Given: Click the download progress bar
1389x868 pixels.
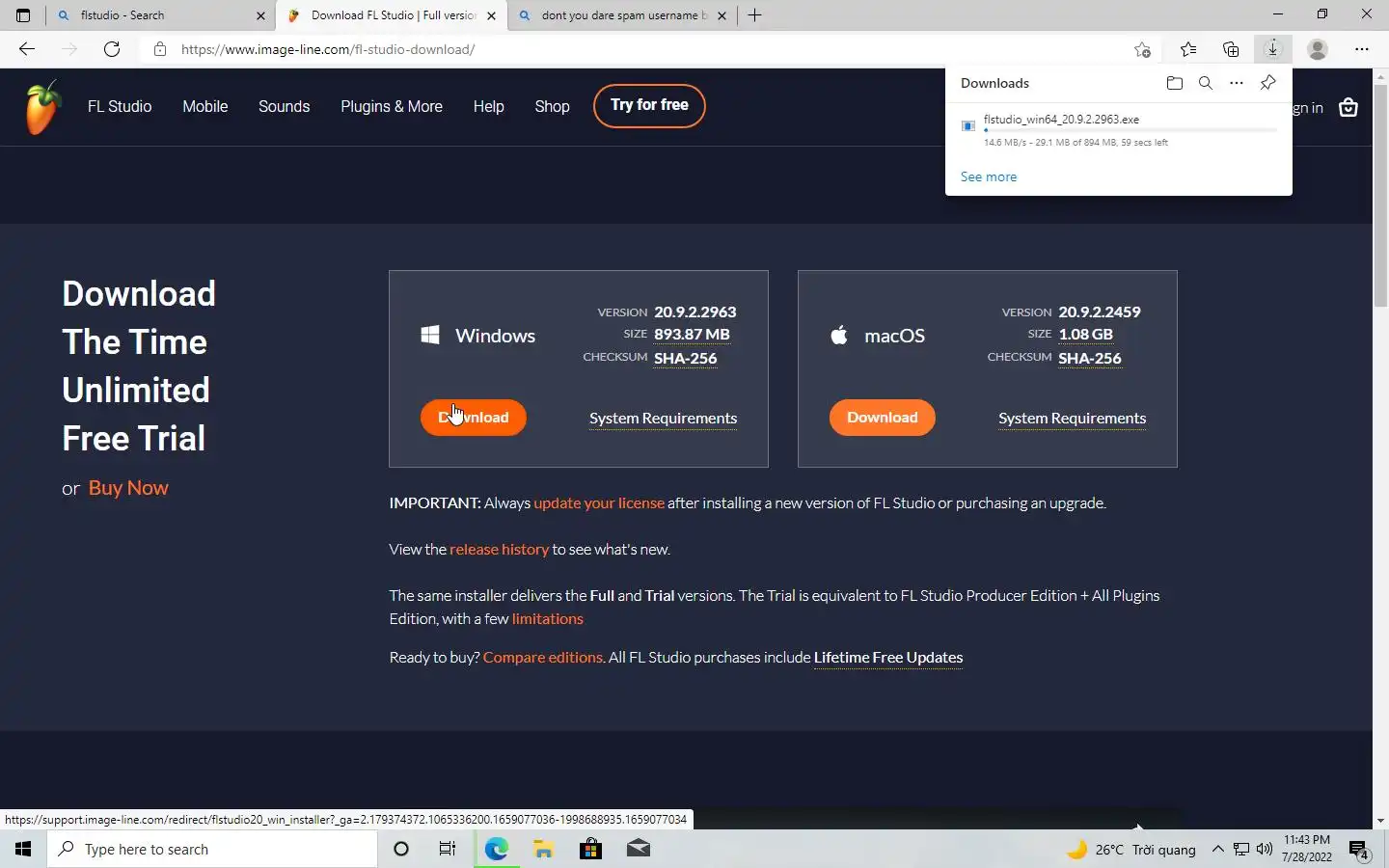Looking at the screenshot, I should (1130, 130).
